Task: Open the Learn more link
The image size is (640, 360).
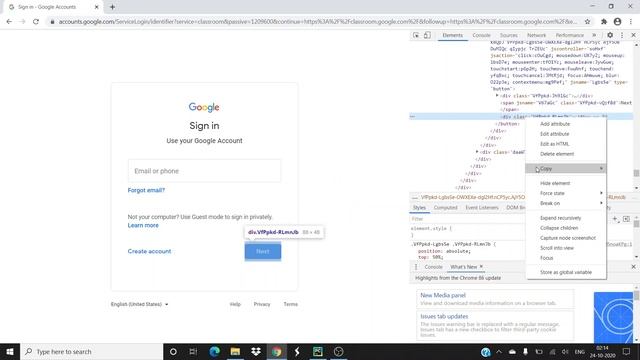Action: click(143, 225)
